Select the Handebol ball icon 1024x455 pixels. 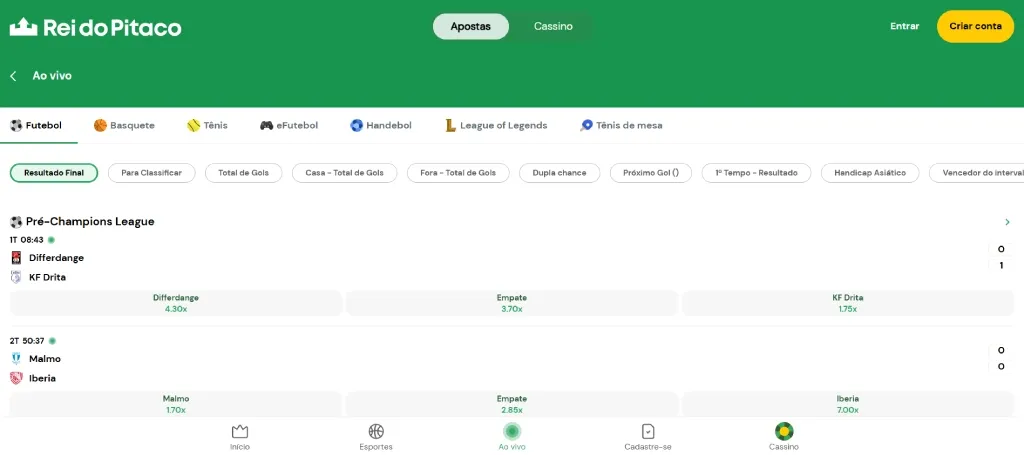pyautogui.click(x=357, y=125)
